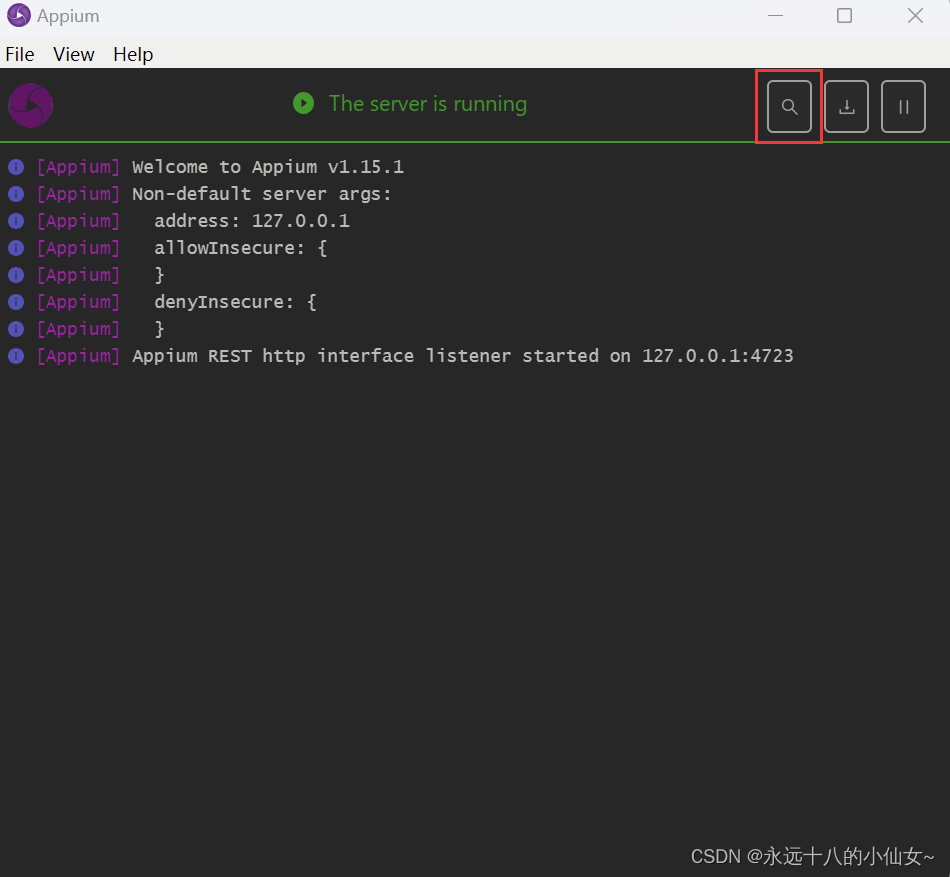Click info icon beside Welcome to Appium line
Screen dimensions: 950x877
pyautogui.click(x=16, y=167)
